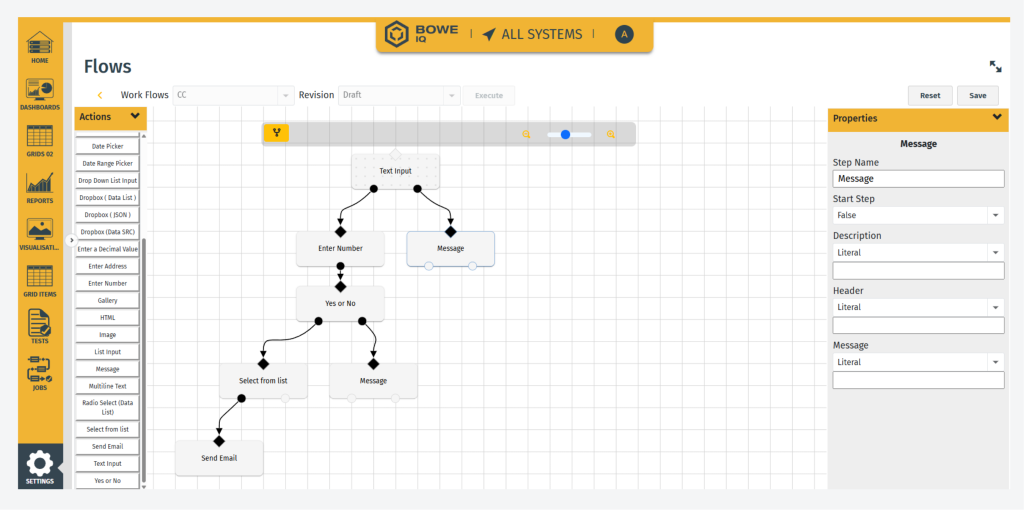Select the Date Range Picker action
This screenshot has height=510, width=1024.
(x=108, y=163)
